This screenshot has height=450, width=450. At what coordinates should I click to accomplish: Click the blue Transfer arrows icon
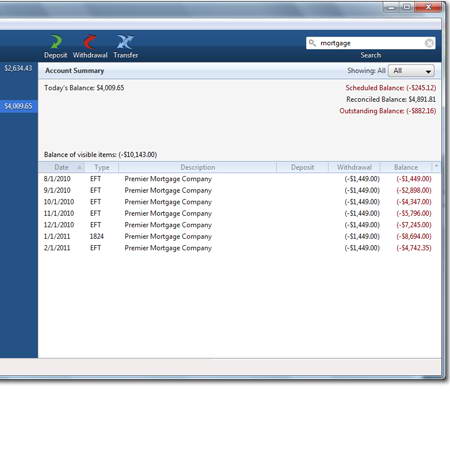125,42
